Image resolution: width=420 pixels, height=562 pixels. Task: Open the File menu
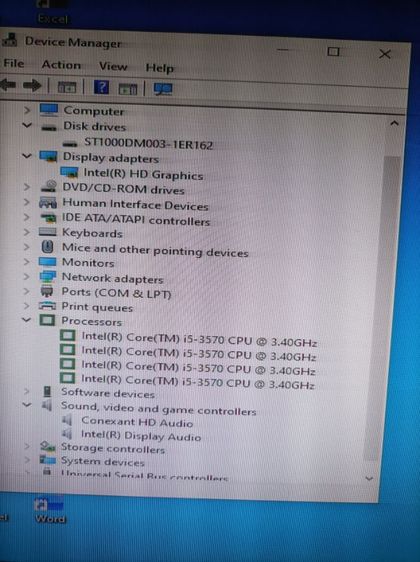pyautogui.click(x=14, y=63)
